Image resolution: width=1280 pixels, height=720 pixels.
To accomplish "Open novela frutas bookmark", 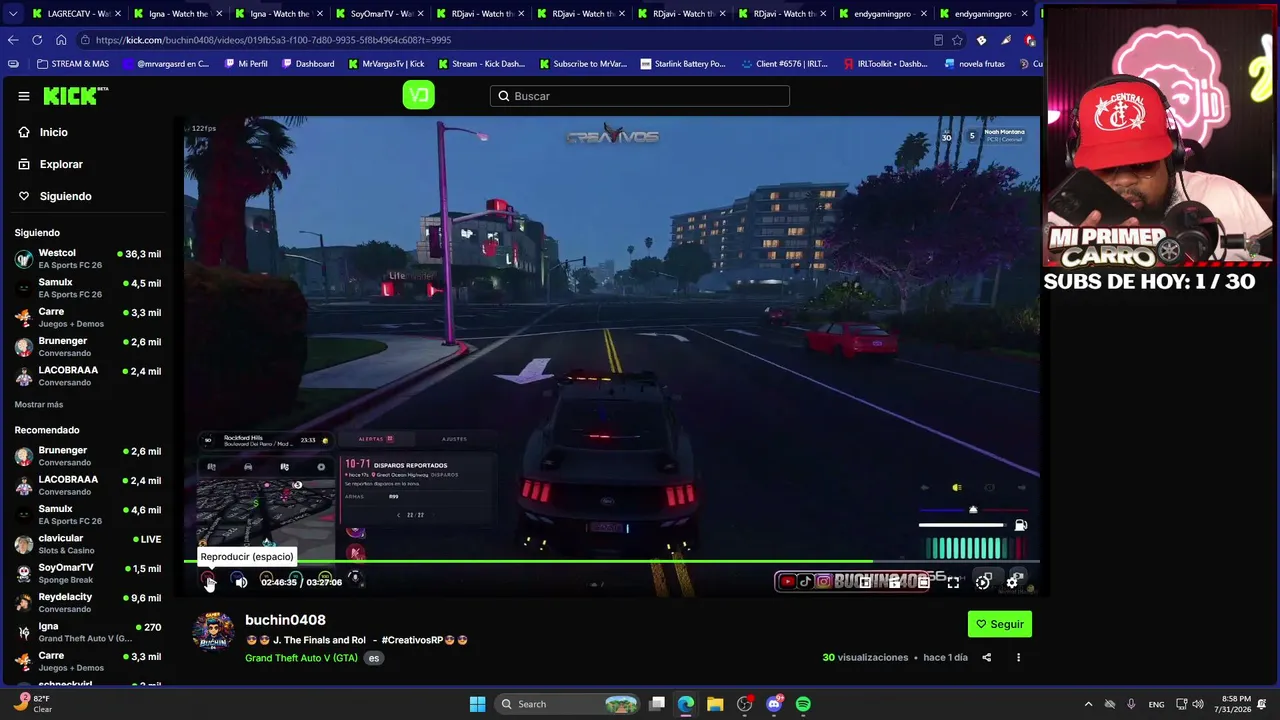I will click(x=975, y=64).
